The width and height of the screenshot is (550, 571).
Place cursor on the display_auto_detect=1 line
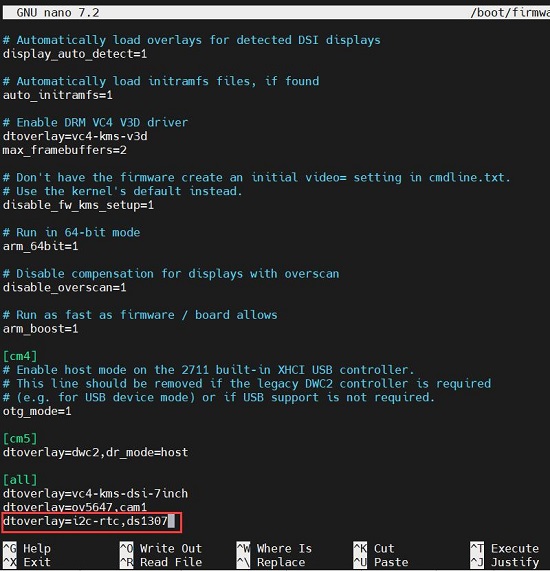75,54
